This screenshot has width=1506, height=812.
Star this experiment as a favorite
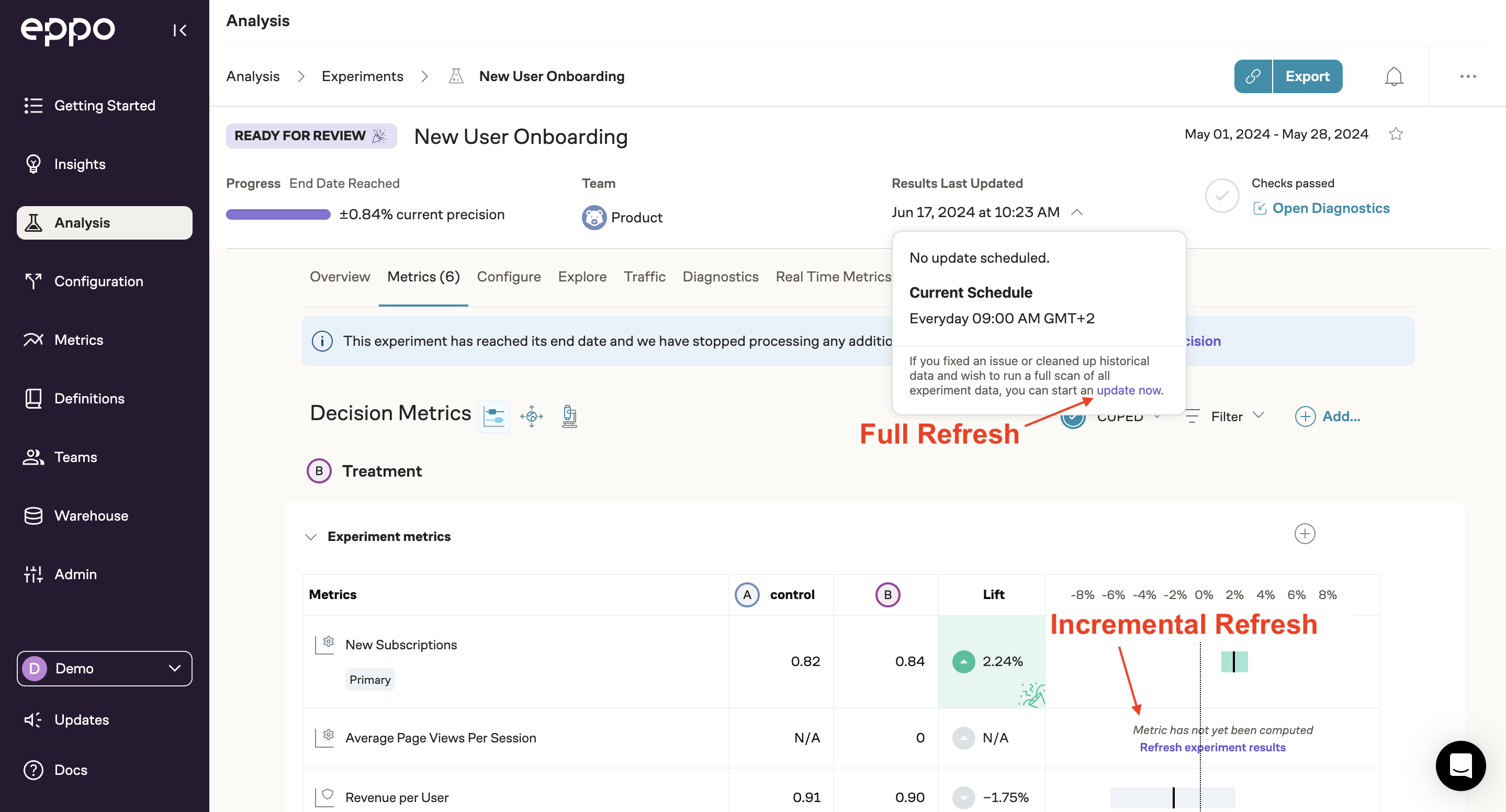tap(1396, 134)
